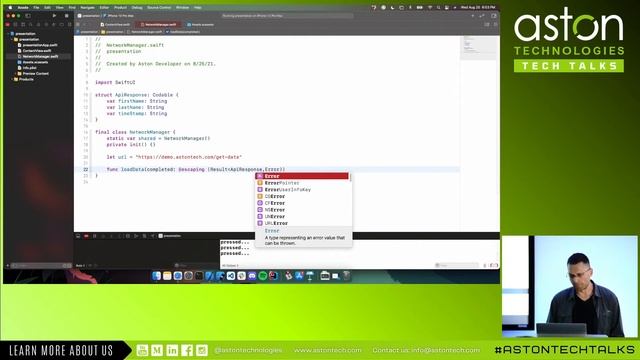The height and width of the screenshot is (360, 640).
Task: Open Finder from the Dock
Action: pyautogui.click(x=156, y=276)
